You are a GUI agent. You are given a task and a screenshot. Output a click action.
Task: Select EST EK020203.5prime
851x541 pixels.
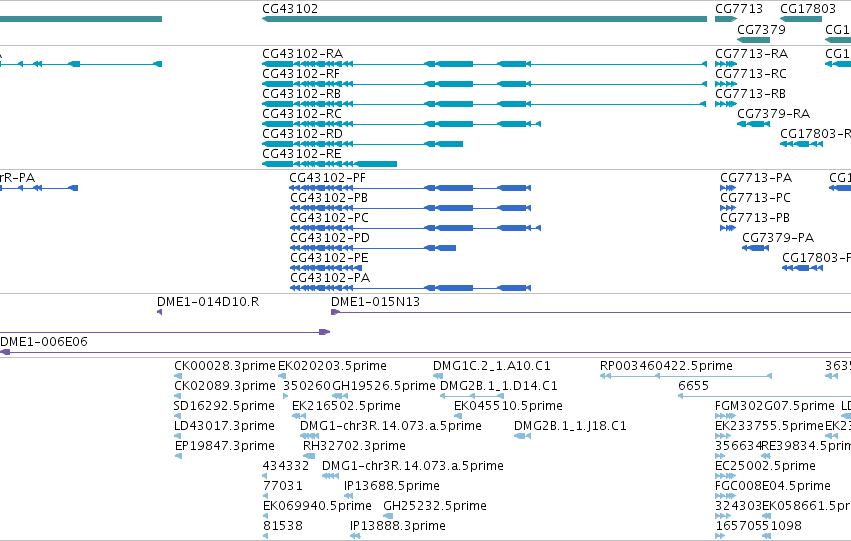(x=332, y=366)
